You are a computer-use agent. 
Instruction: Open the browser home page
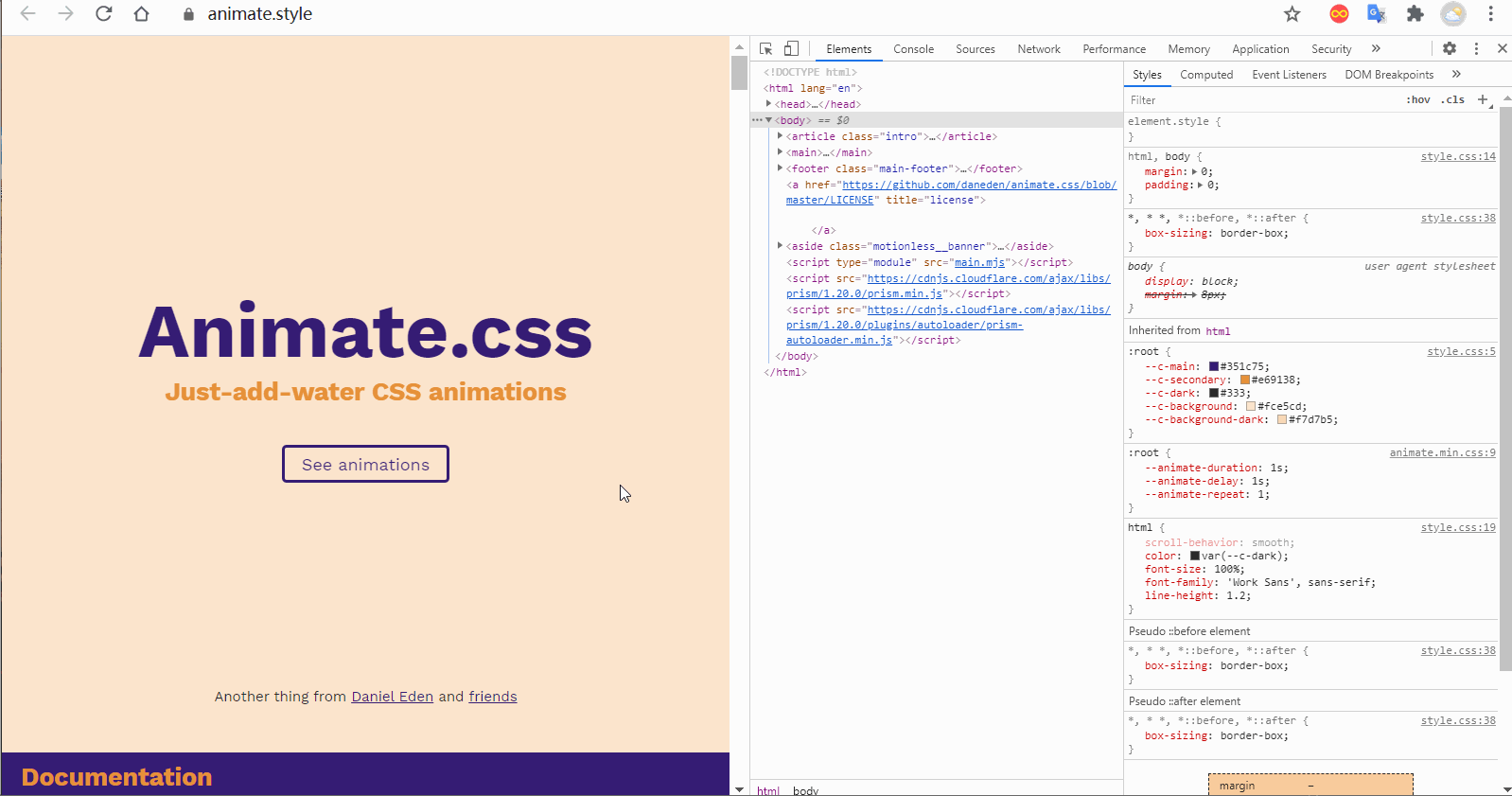(141, 14)
